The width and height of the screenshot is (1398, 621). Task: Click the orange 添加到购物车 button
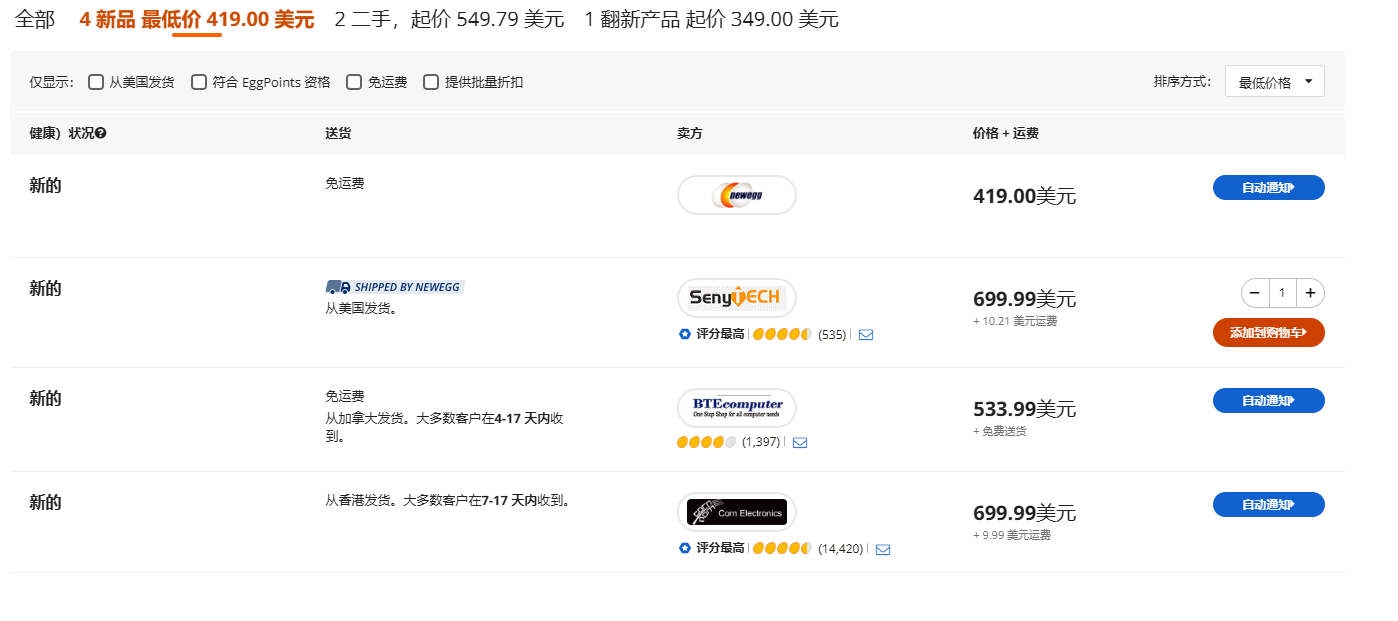1268,332
